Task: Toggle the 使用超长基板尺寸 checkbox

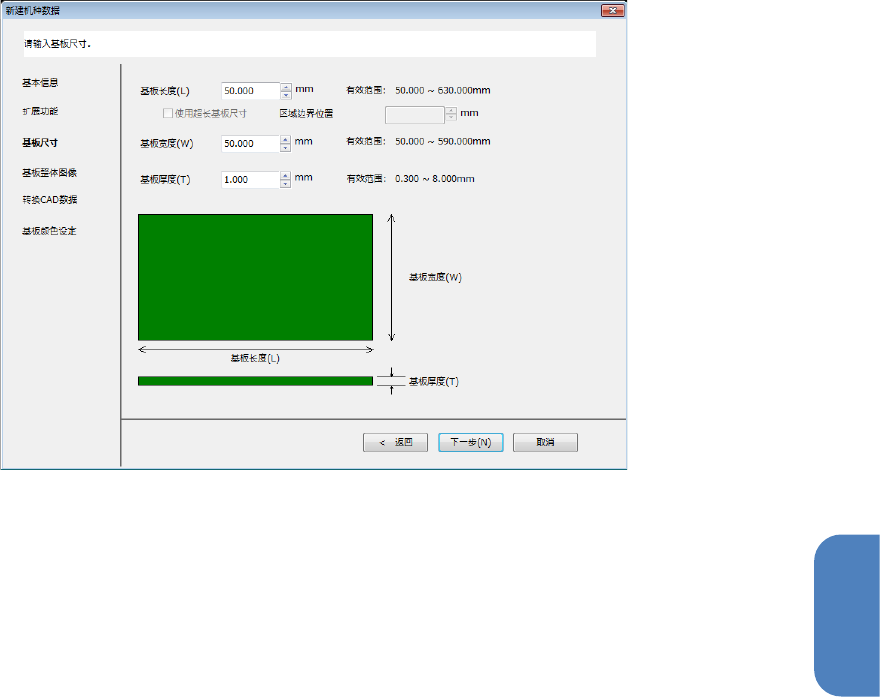Action: 167,113
